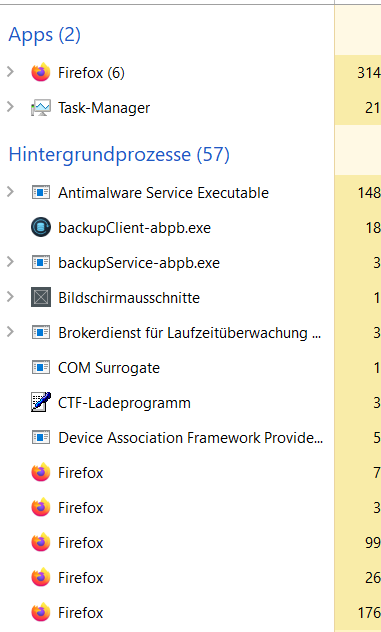Select the Firefox process using 176
The width and height of the screenshot is (381, 632).
[190, 613]
